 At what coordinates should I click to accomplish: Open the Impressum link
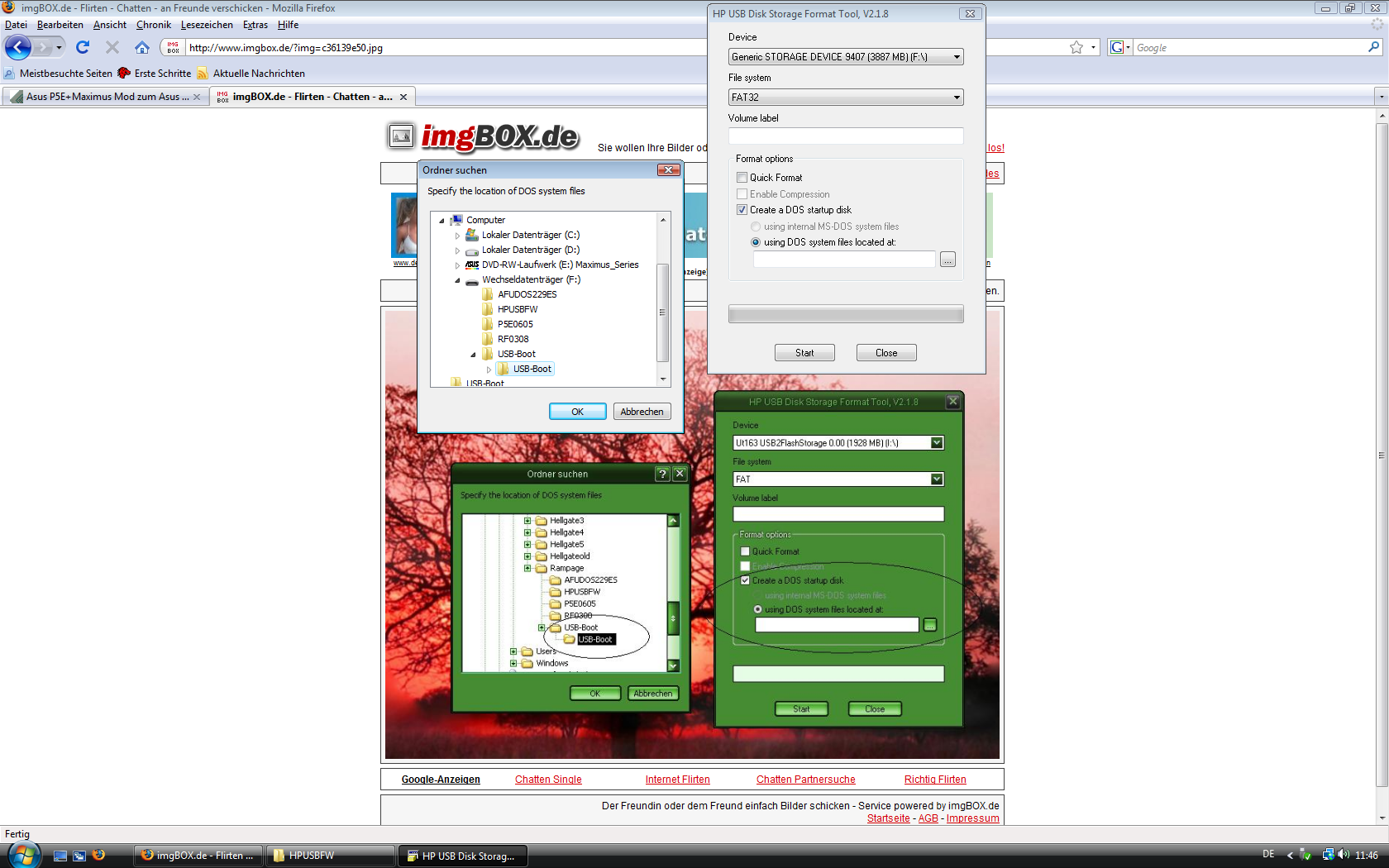click(972, 818)
